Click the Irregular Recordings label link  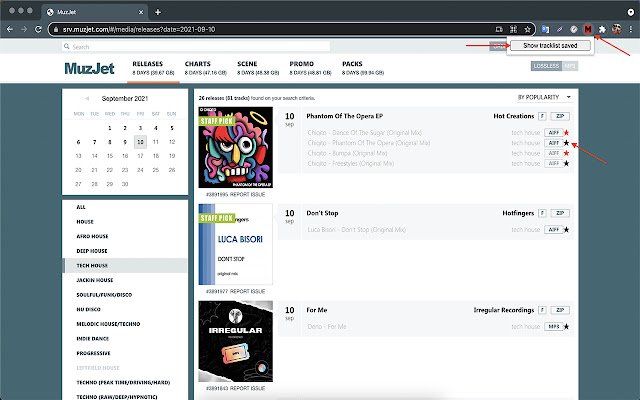[504, 310]
